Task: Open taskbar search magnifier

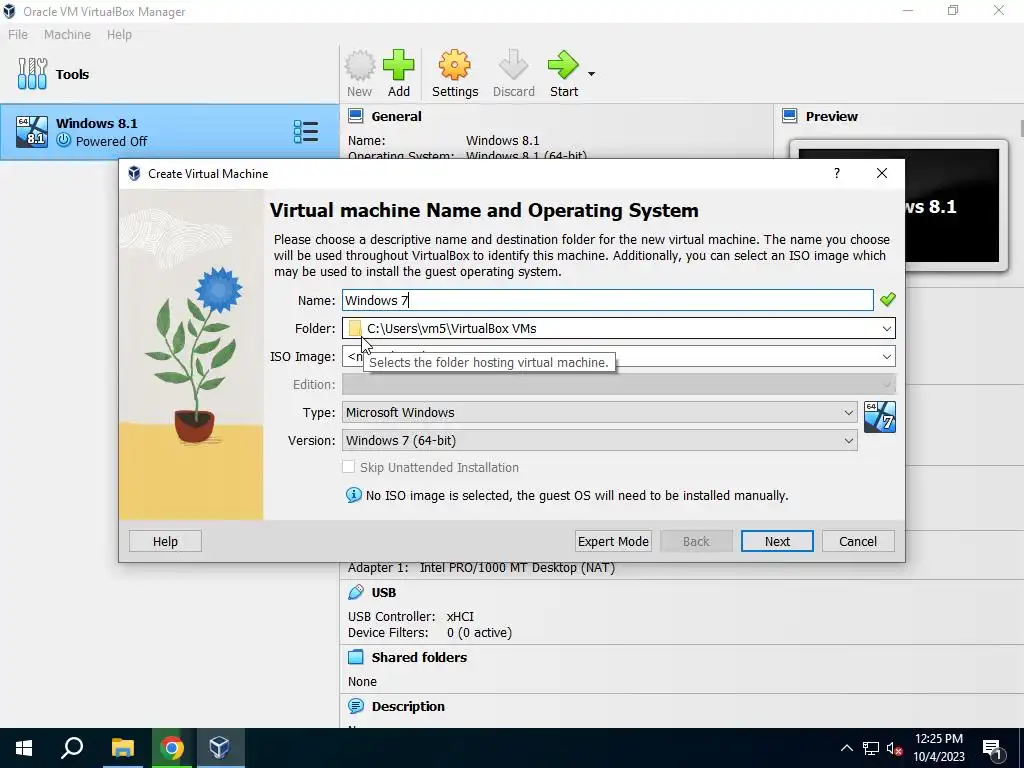Action: tap(72, 748)
